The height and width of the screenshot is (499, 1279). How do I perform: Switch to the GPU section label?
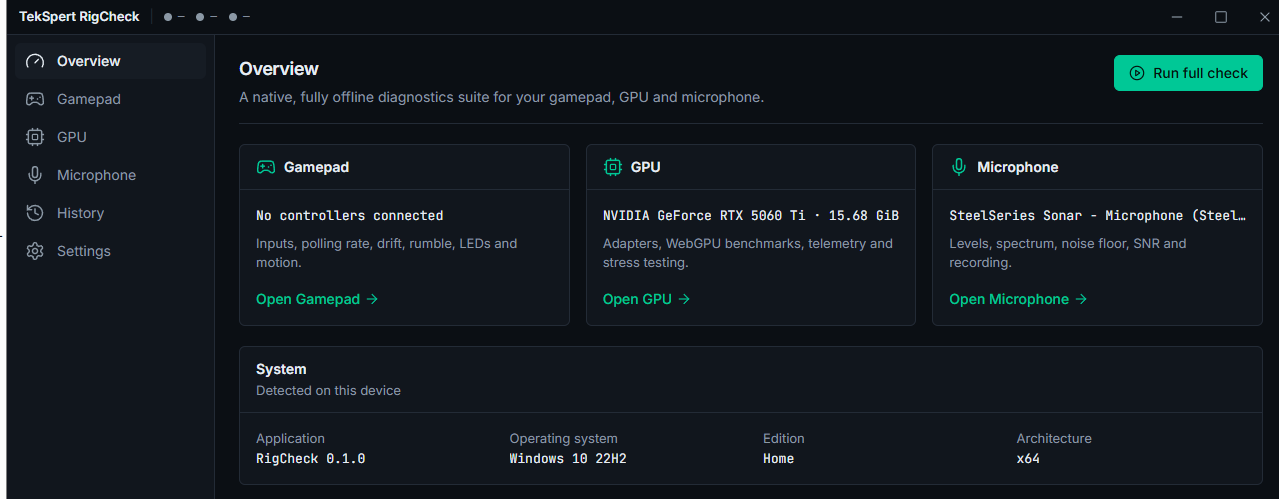click(x=72, y=137)
